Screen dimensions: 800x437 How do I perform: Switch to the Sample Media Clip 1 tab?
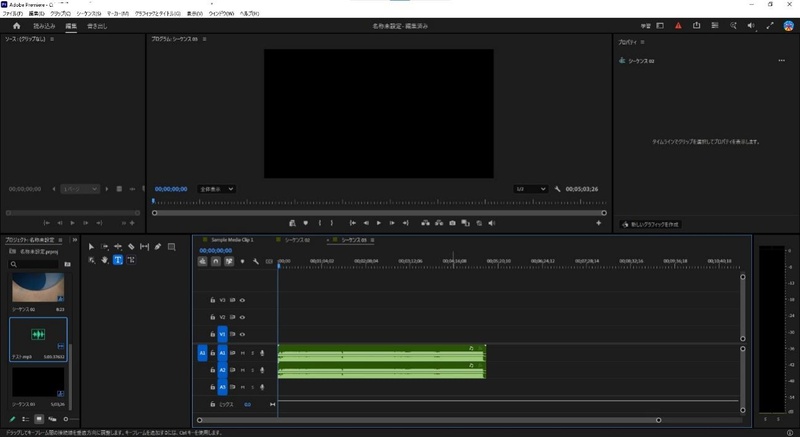pyautogui.click(x=232, y=240)
